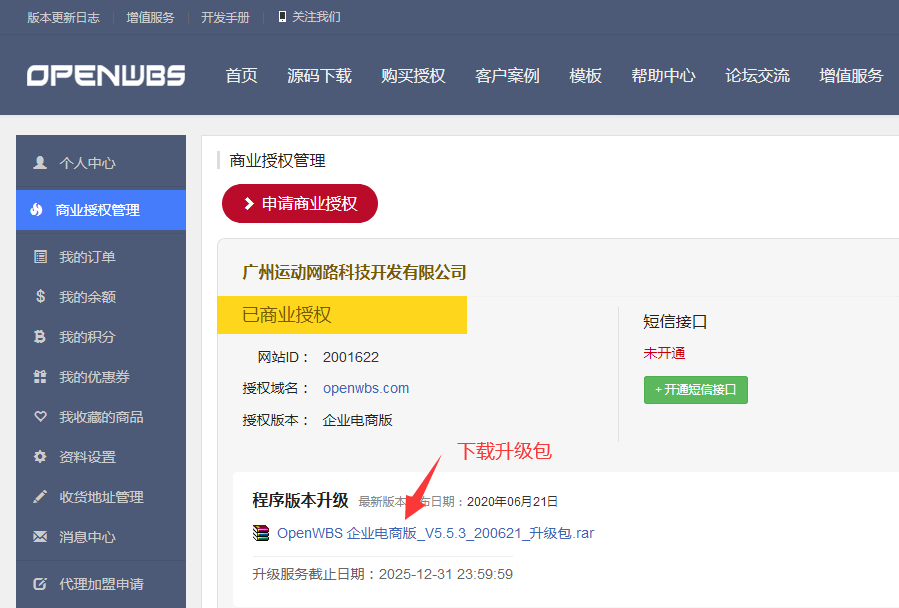
Task: Click the OPENWBS logo
Action: point(105,75)
